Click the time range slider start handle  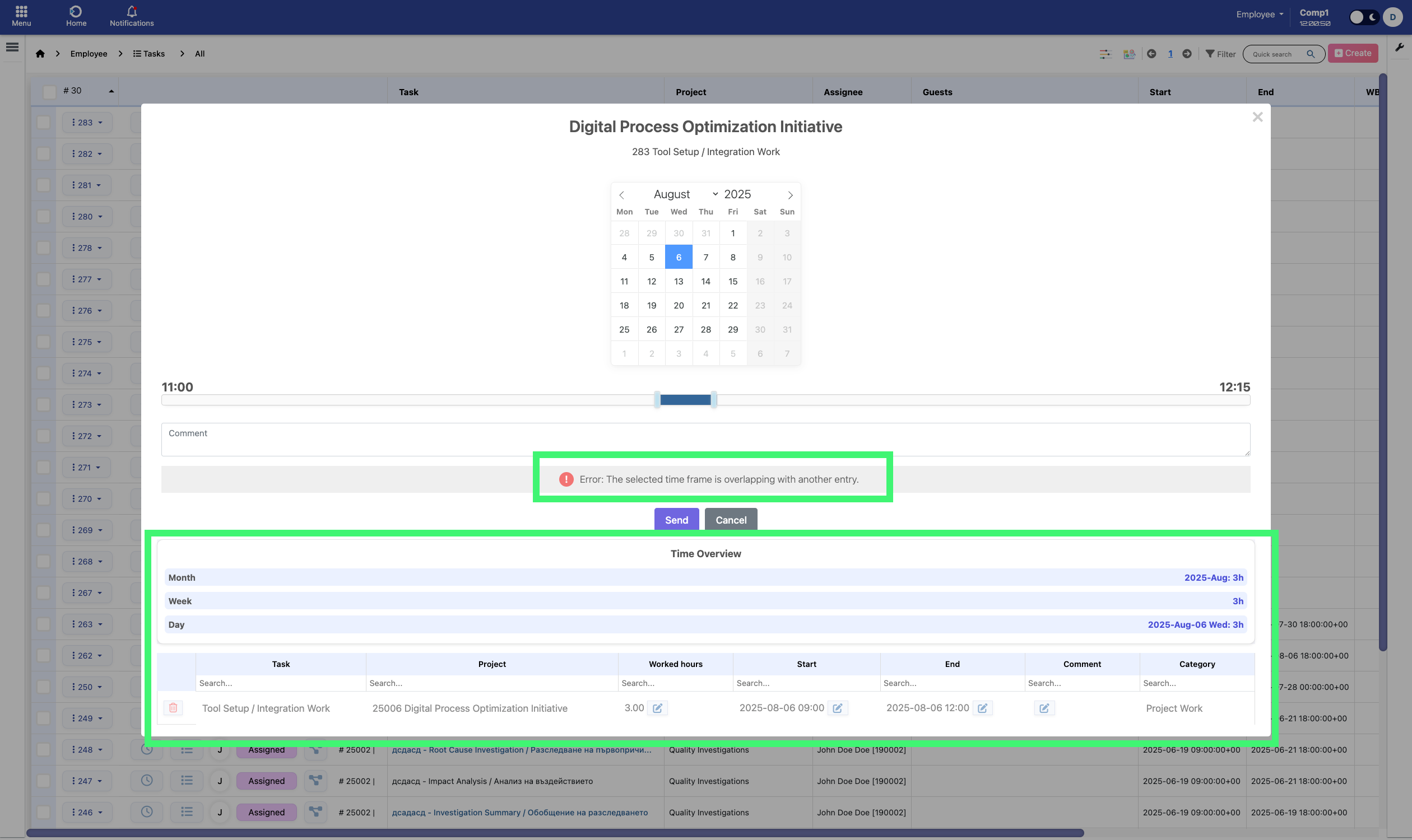(657, 400)
